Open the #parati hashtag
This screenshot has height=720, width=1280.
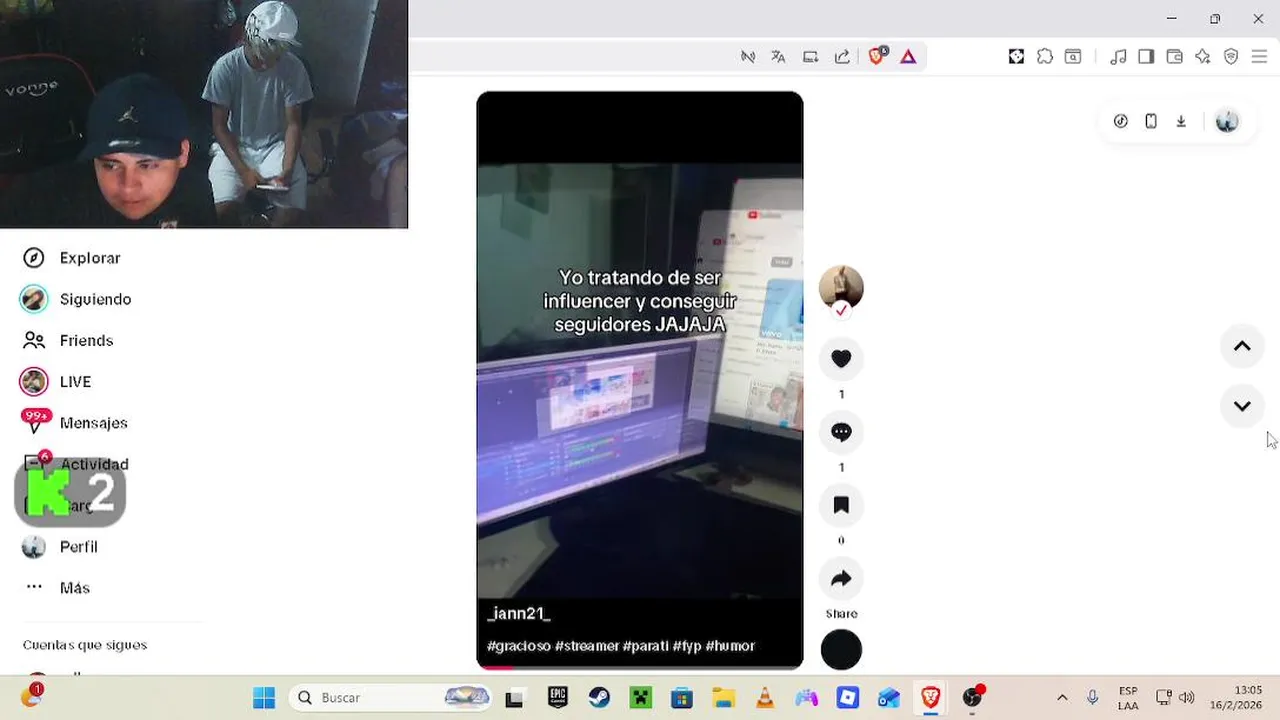(646, 646)
